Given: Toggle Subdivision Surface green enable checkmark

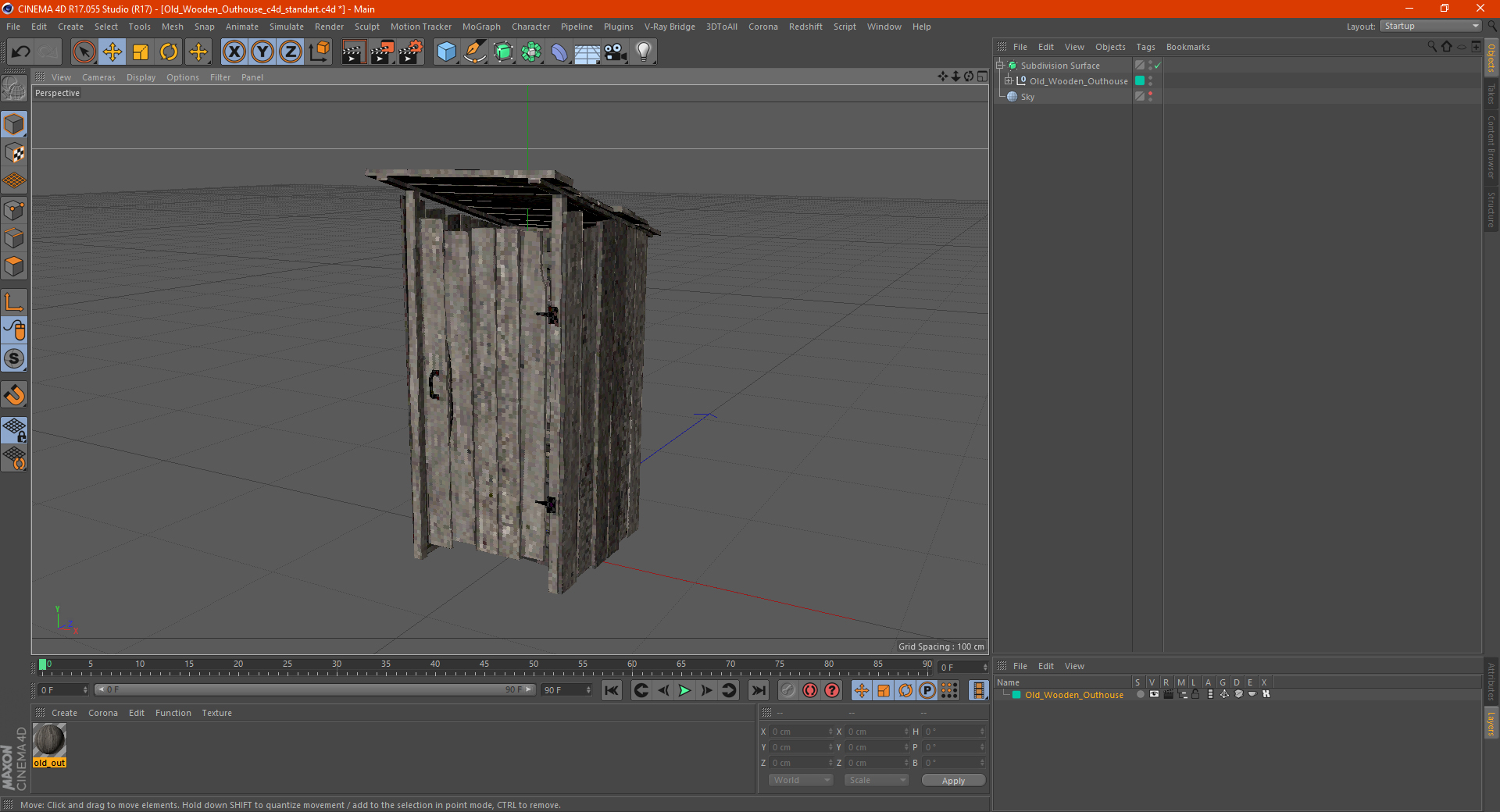Looking at the screenshot, I should 1157,66.
